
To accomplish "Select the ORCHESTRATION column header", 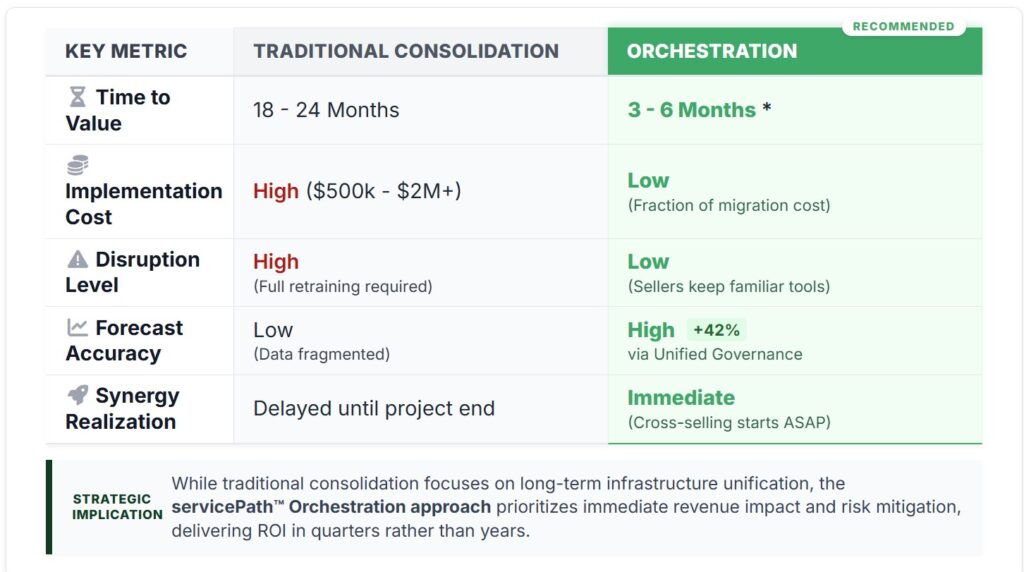I will click(x=712, y=51).
